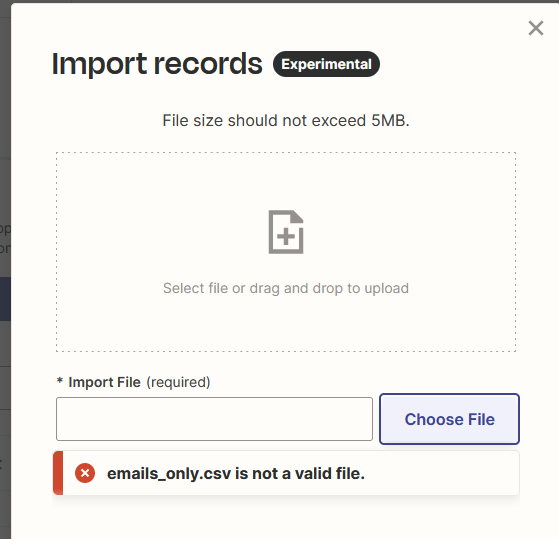Select the 'Import records' heading
Viewport: 559px width, 539px height.
[x=157, y=64]
